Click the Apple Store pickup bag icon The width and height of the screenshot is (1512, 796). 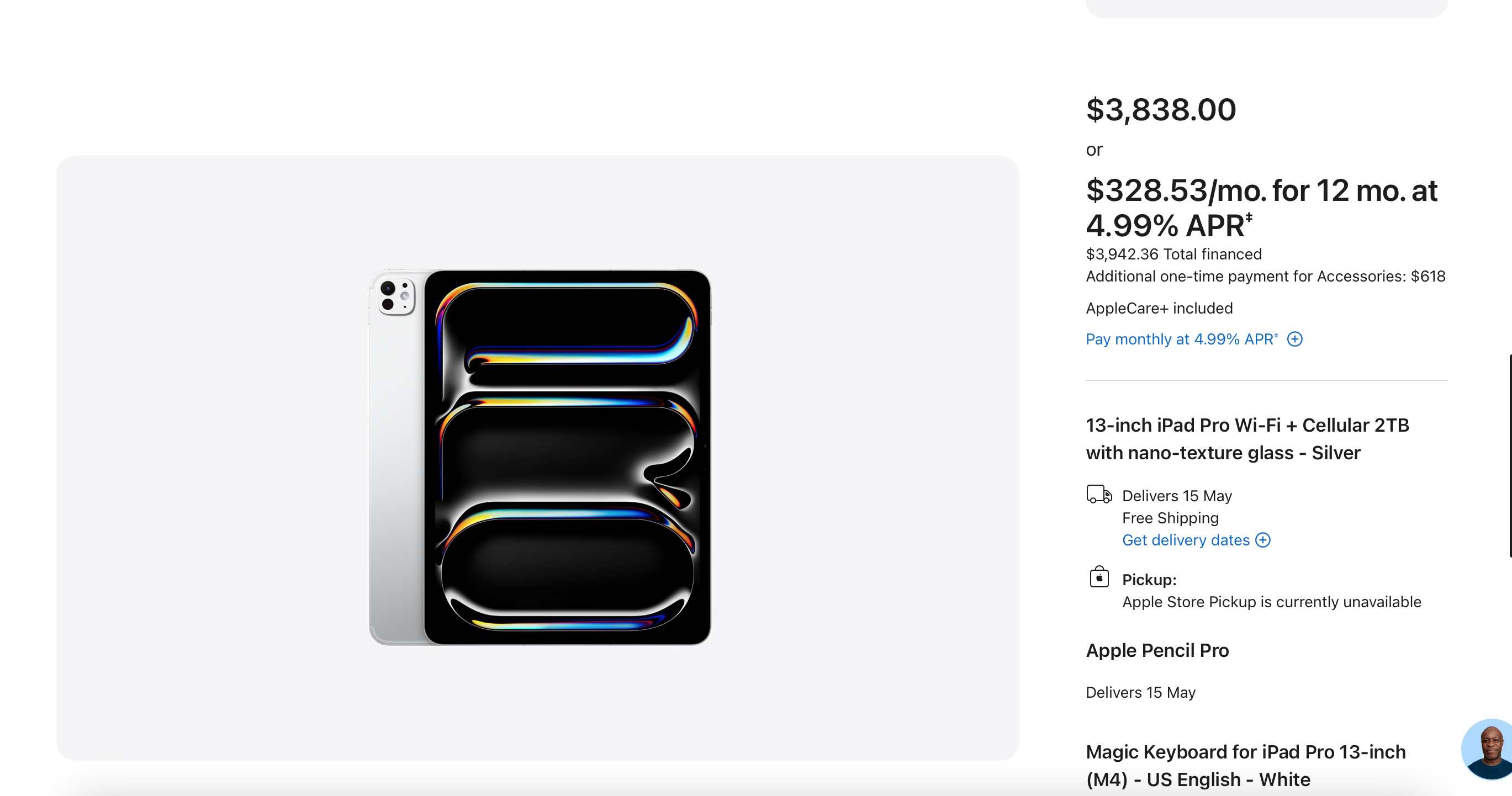pyautogui.click(x=1099, y=577)
